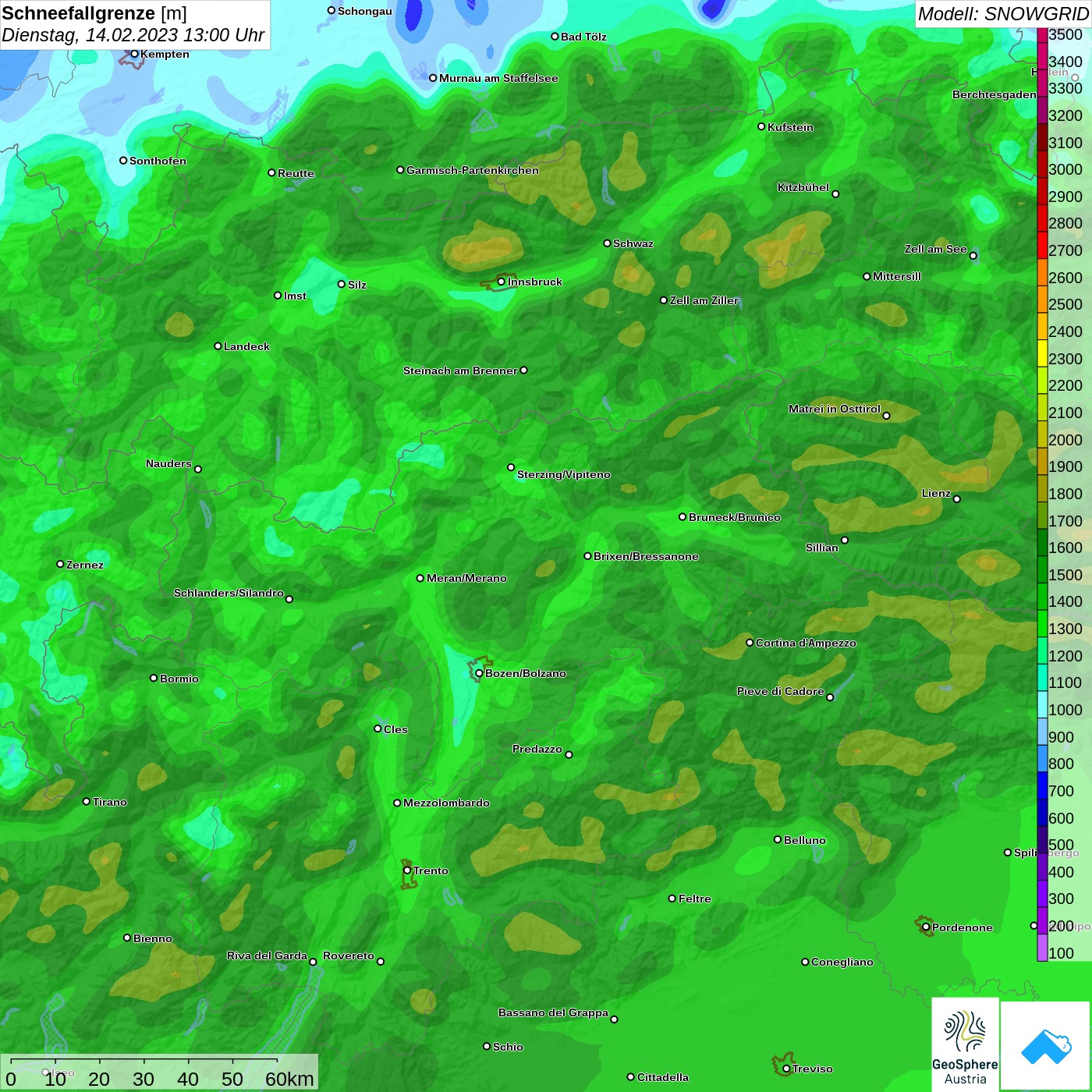
Task: Click the Meran/Merano marker dot
Action: pyautogui.click(x=420, y=578)
